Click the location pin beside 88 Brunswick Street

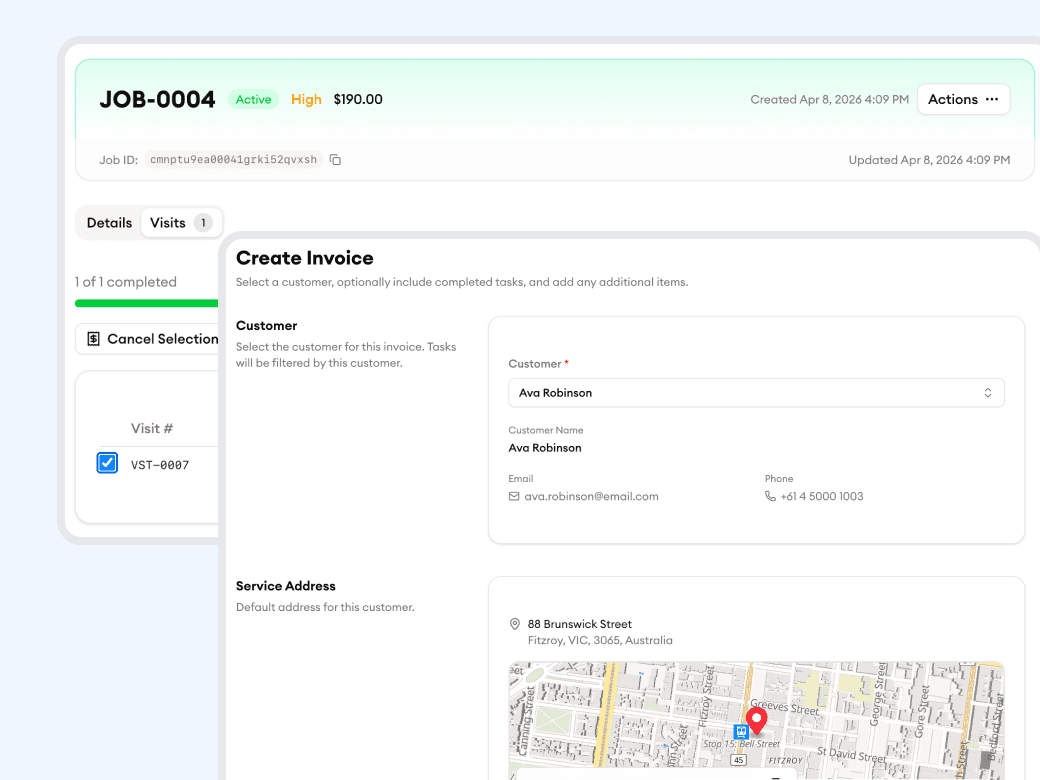514,624
